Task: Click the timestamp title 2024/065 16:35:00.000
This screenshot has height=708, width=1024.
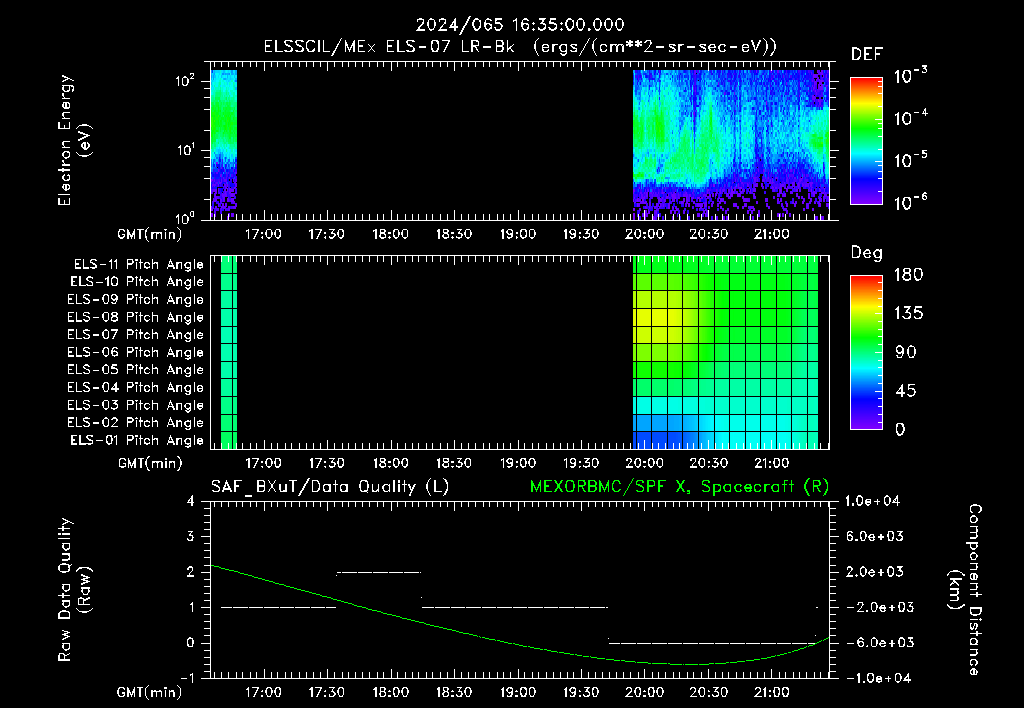Action: (520, 25)
